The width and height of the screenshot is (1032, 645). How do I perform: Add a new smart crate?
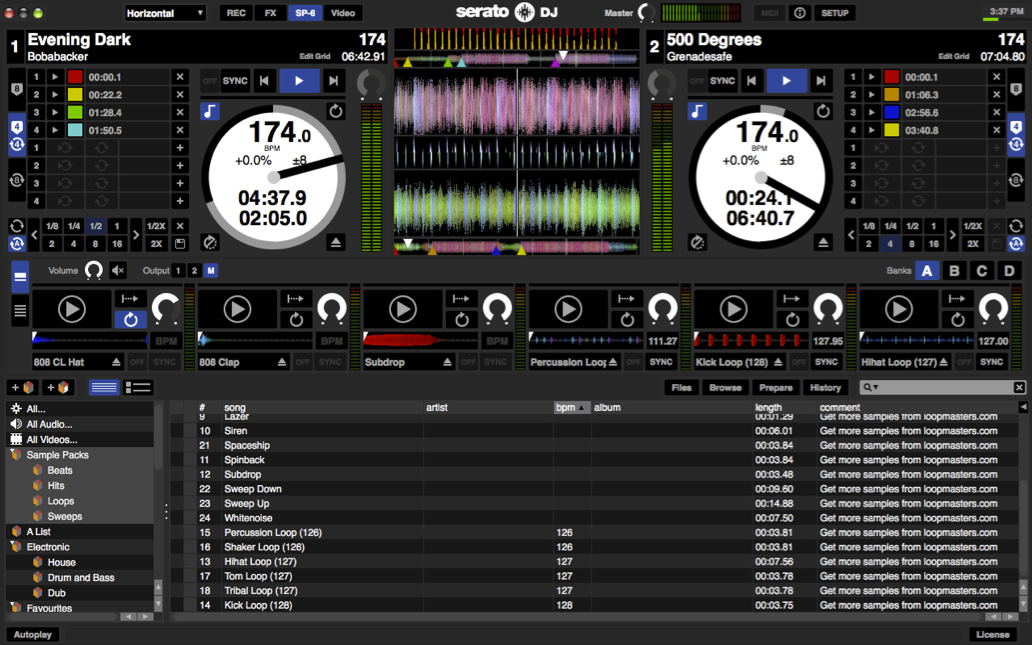coord(57,388)
